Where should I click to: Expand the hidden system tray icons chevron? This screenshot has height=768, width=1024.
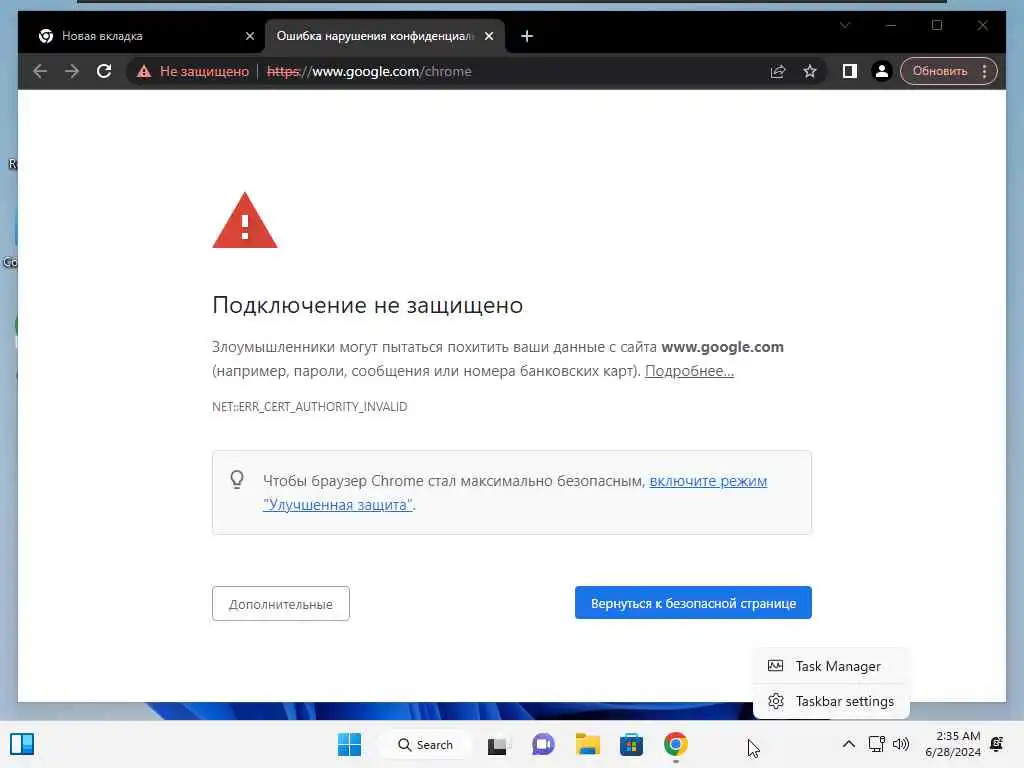coord(848,744)
